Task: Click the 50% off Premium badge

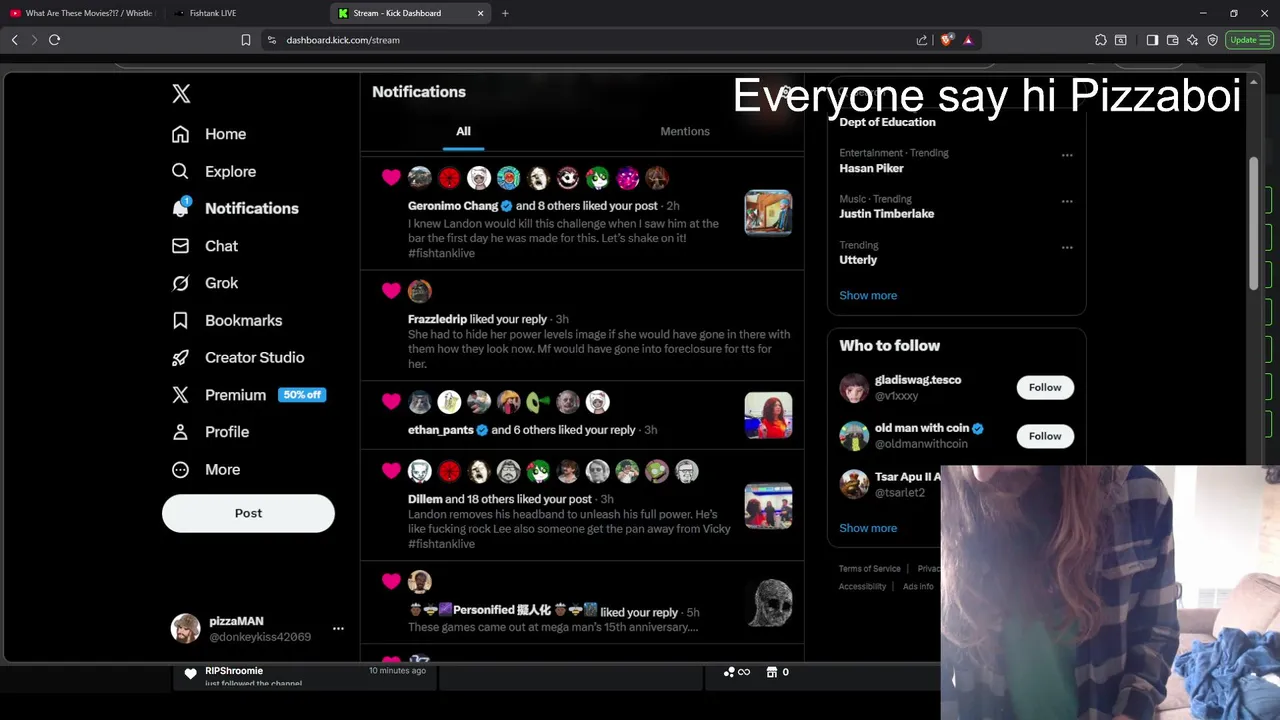Action: click(302, 395)
